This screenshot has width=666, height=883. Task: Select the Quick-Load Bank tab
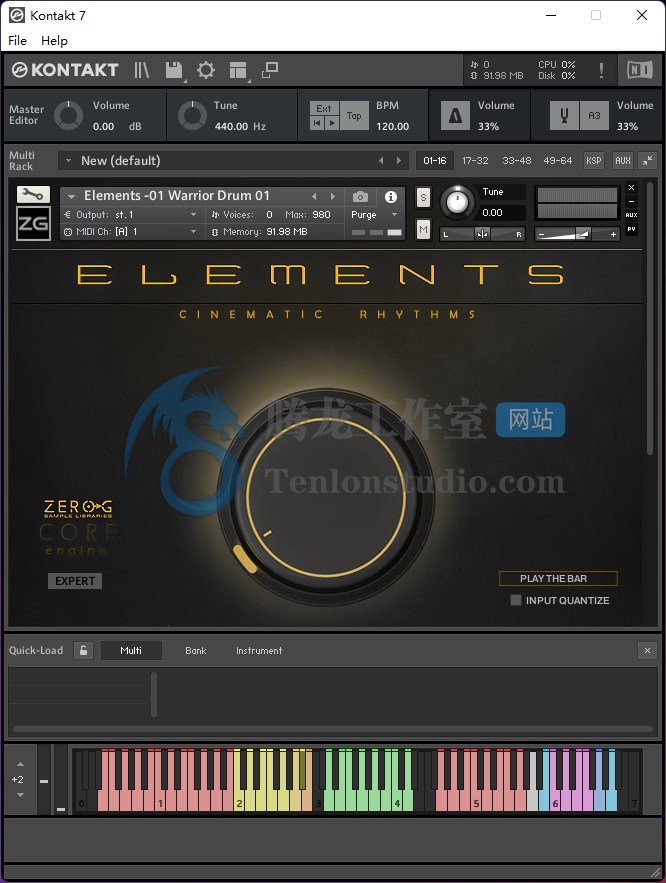click(196, 650)
